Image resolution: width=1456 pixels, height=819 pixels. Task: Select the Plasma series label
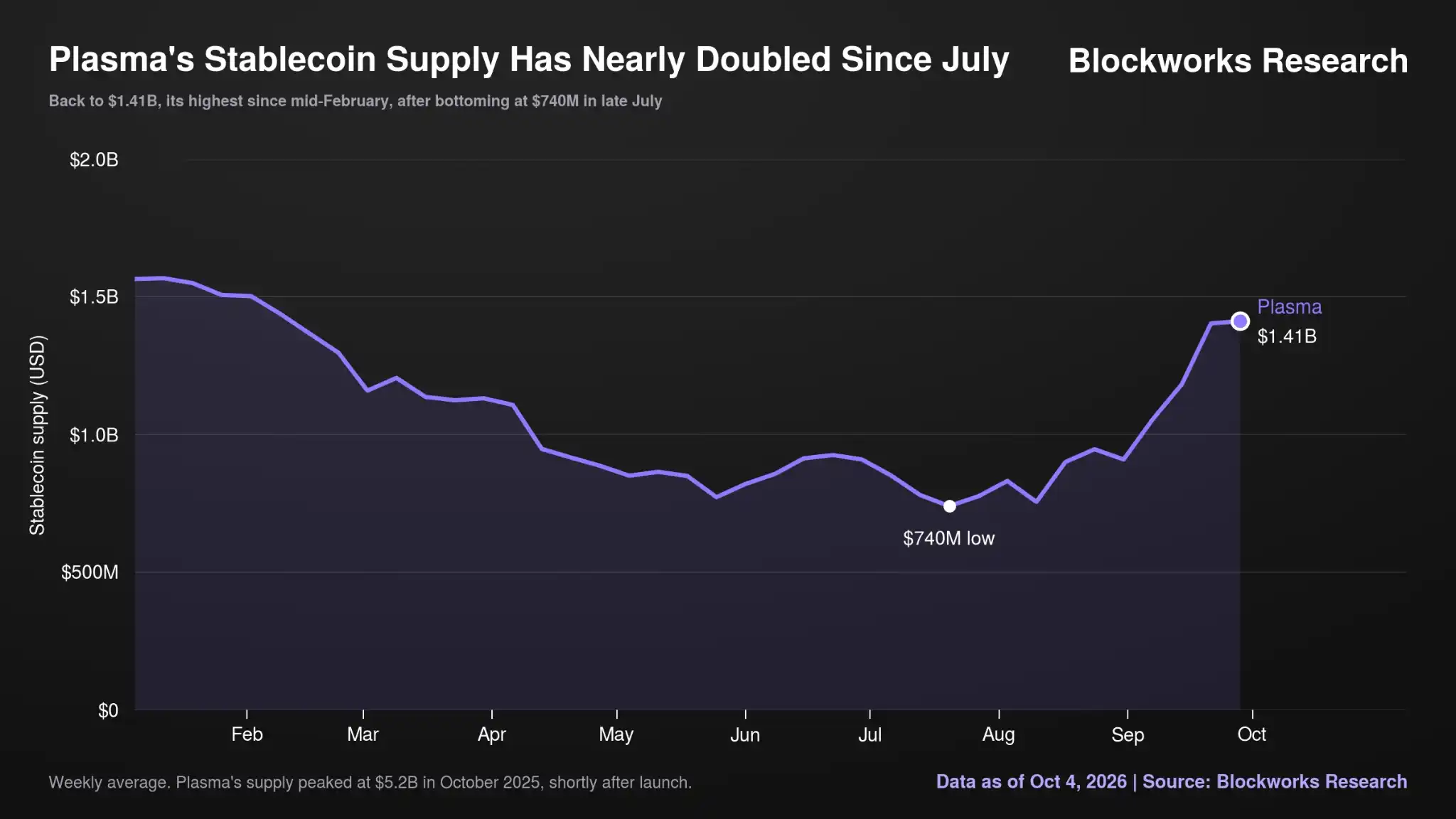[x=1289, y=307]
